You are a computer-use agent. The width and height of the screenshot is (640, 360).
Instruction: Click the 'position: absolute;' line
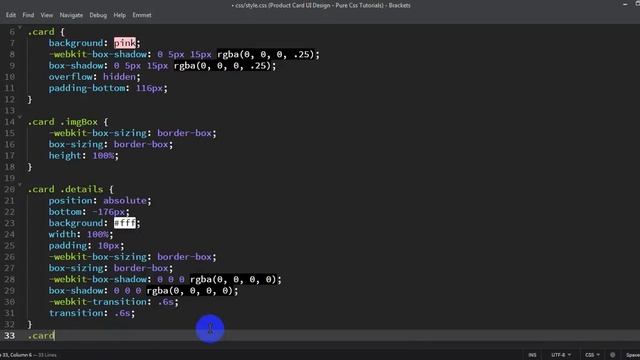pyautogui.click(x=100, y=200)
